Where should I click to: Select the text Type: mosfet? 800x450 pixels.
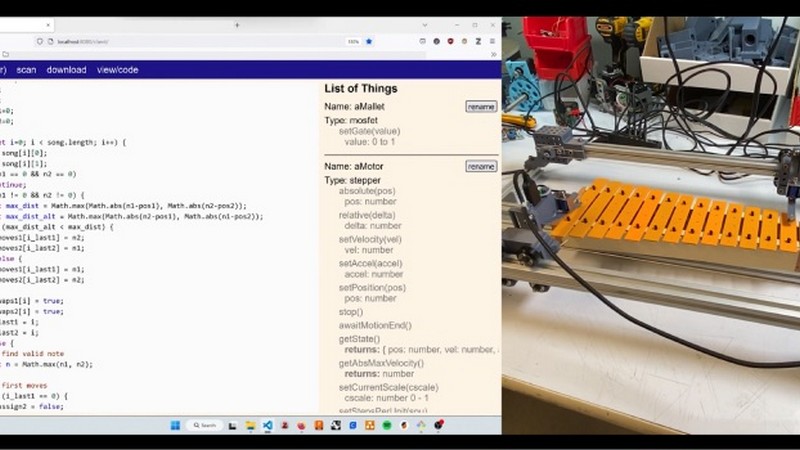click(351, 120)
